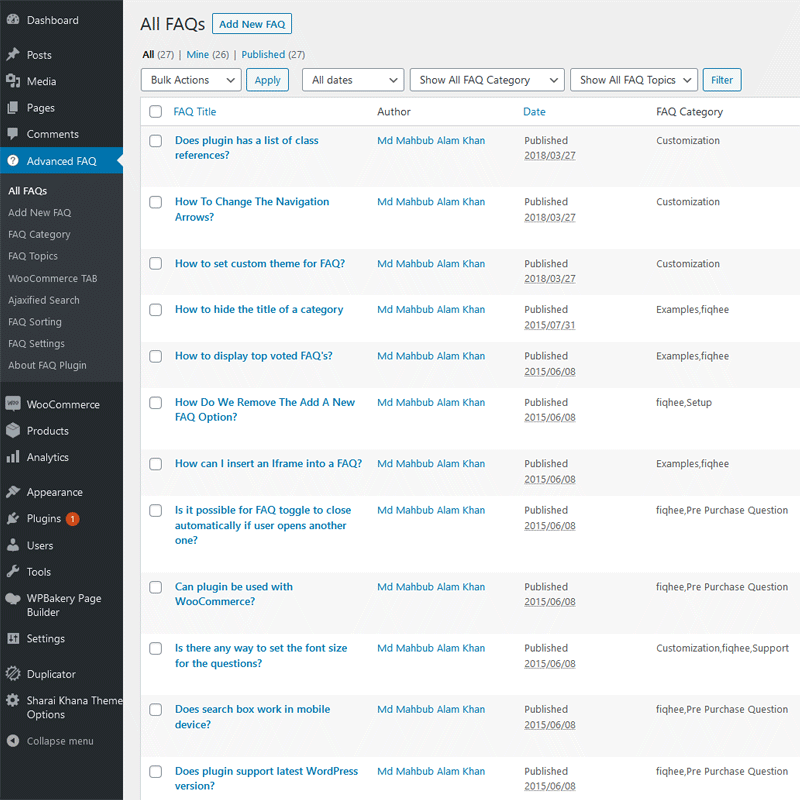800x800 pixels.
Task: Open the Bulk Actions dropdown
Action: tap(190, 79)
